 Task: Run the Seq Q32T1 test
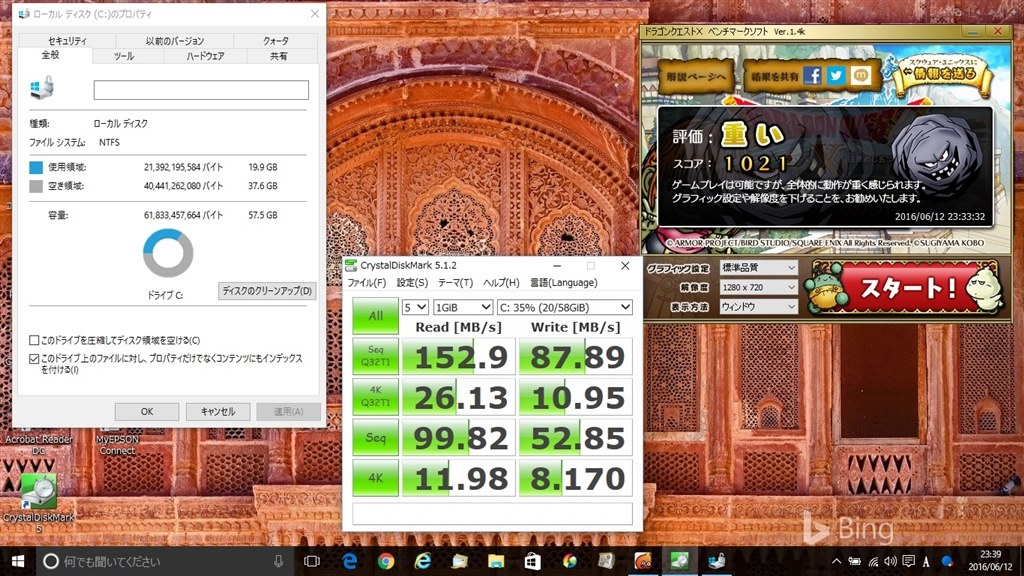(376, 356)
